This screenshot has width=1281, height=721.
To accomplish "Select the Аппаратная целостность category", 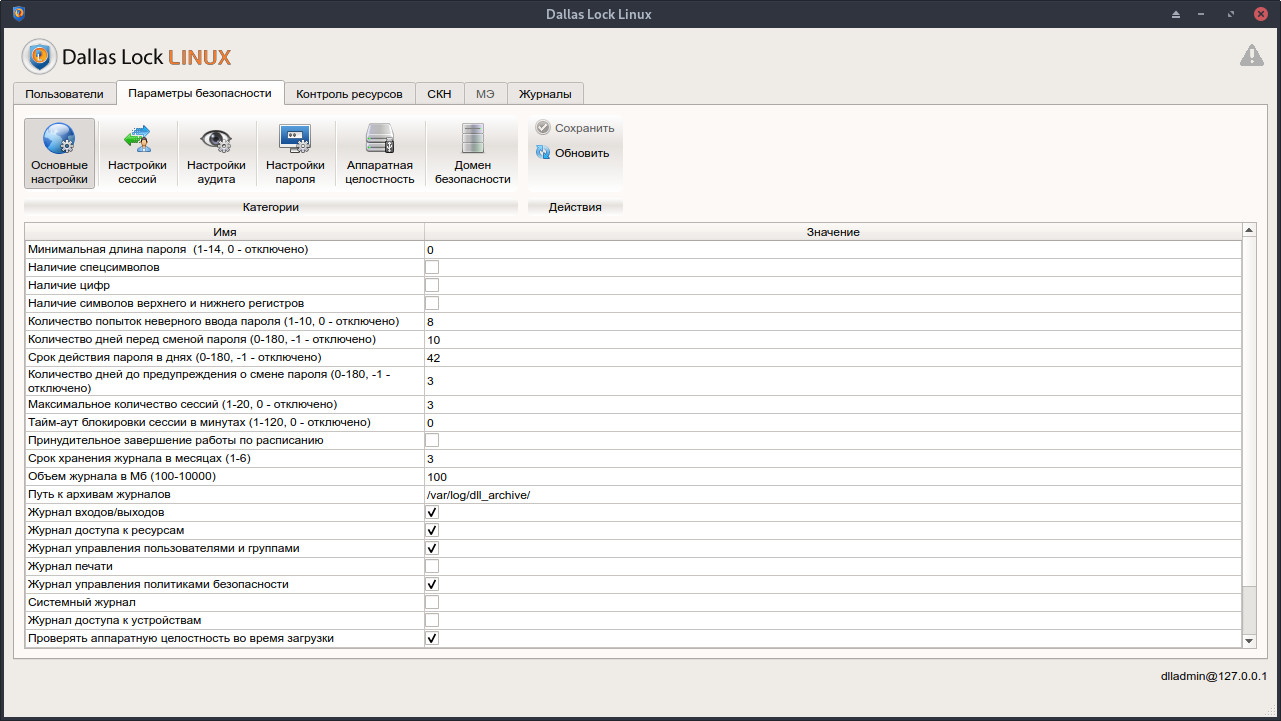I will [380, 152].
